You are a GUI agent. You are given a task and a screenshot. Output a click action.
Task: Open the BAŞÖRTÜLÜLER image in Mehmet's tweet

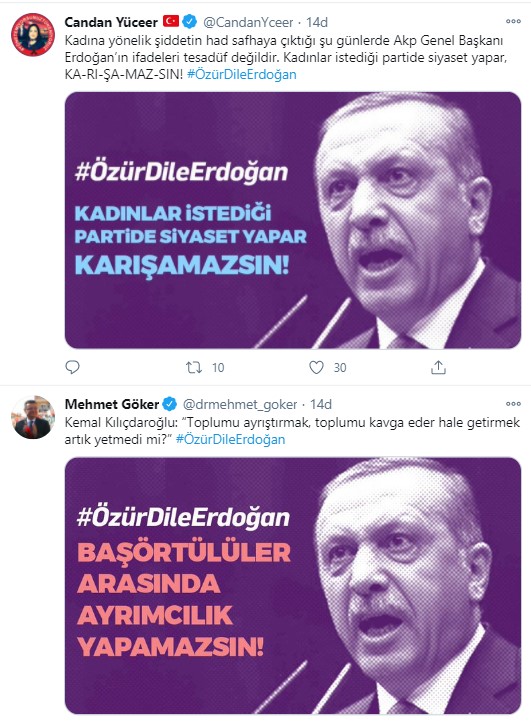pos(293,586)
